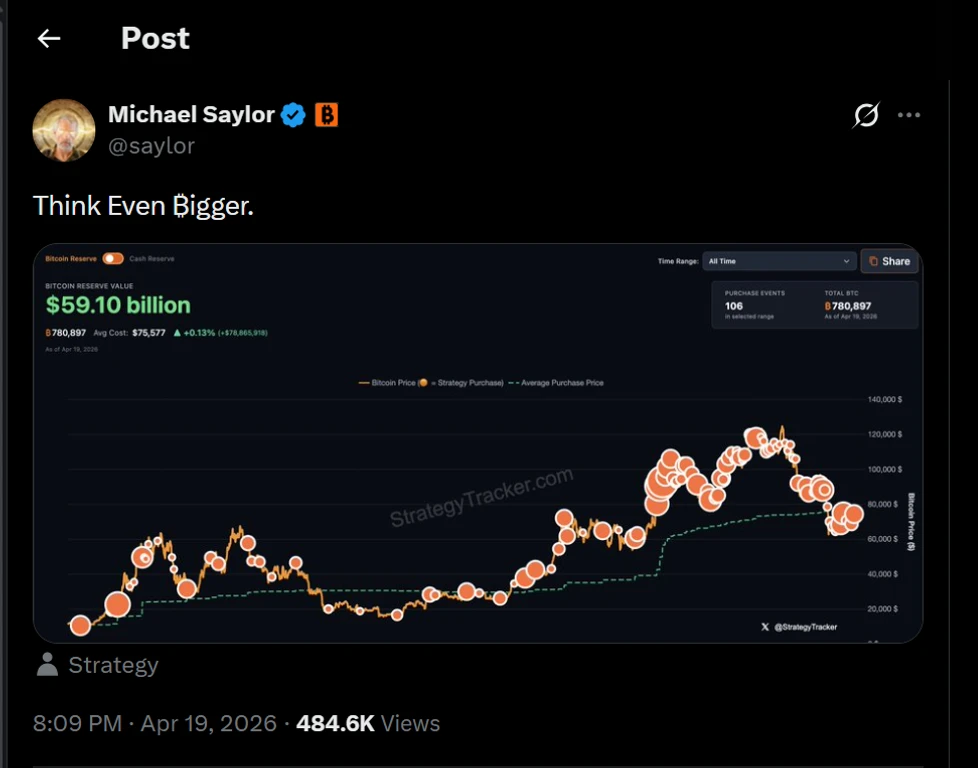This screenshot has height=768, width=978.
Task: Click the Apr 19, 2026 timestamp
Action: 208,724
